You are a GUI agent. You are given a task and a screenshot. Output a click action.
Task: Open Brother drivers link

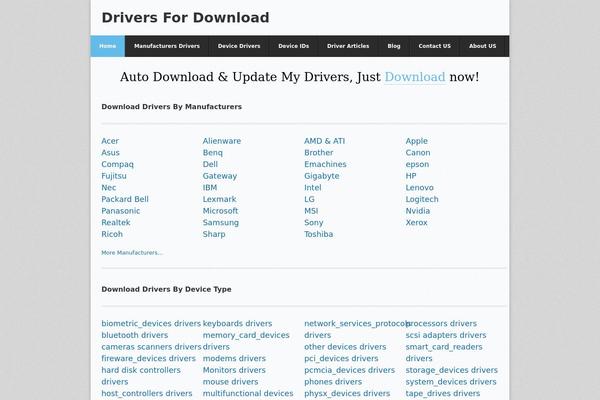tap(319, 152)
